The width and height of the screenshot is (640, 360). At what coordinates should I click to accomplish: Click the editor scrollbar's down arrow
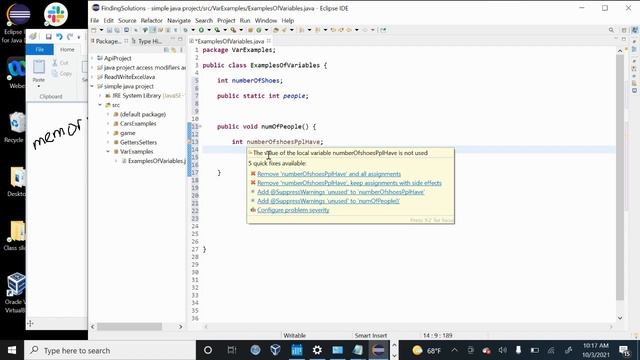pyautogui.click(x=620, y=318)
